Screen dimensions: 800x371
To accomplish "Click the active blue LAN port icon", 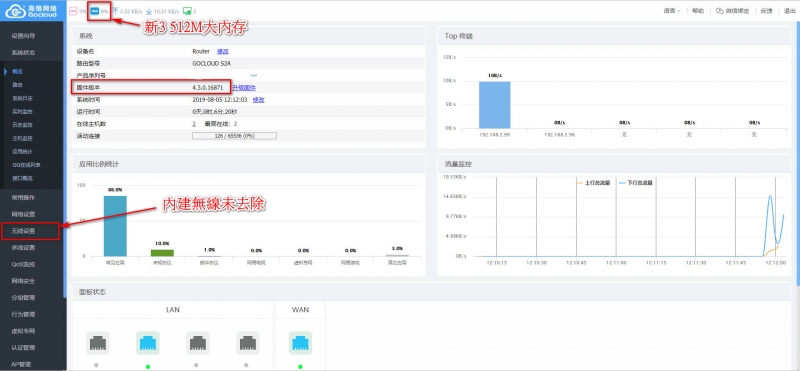I will 147,343.
